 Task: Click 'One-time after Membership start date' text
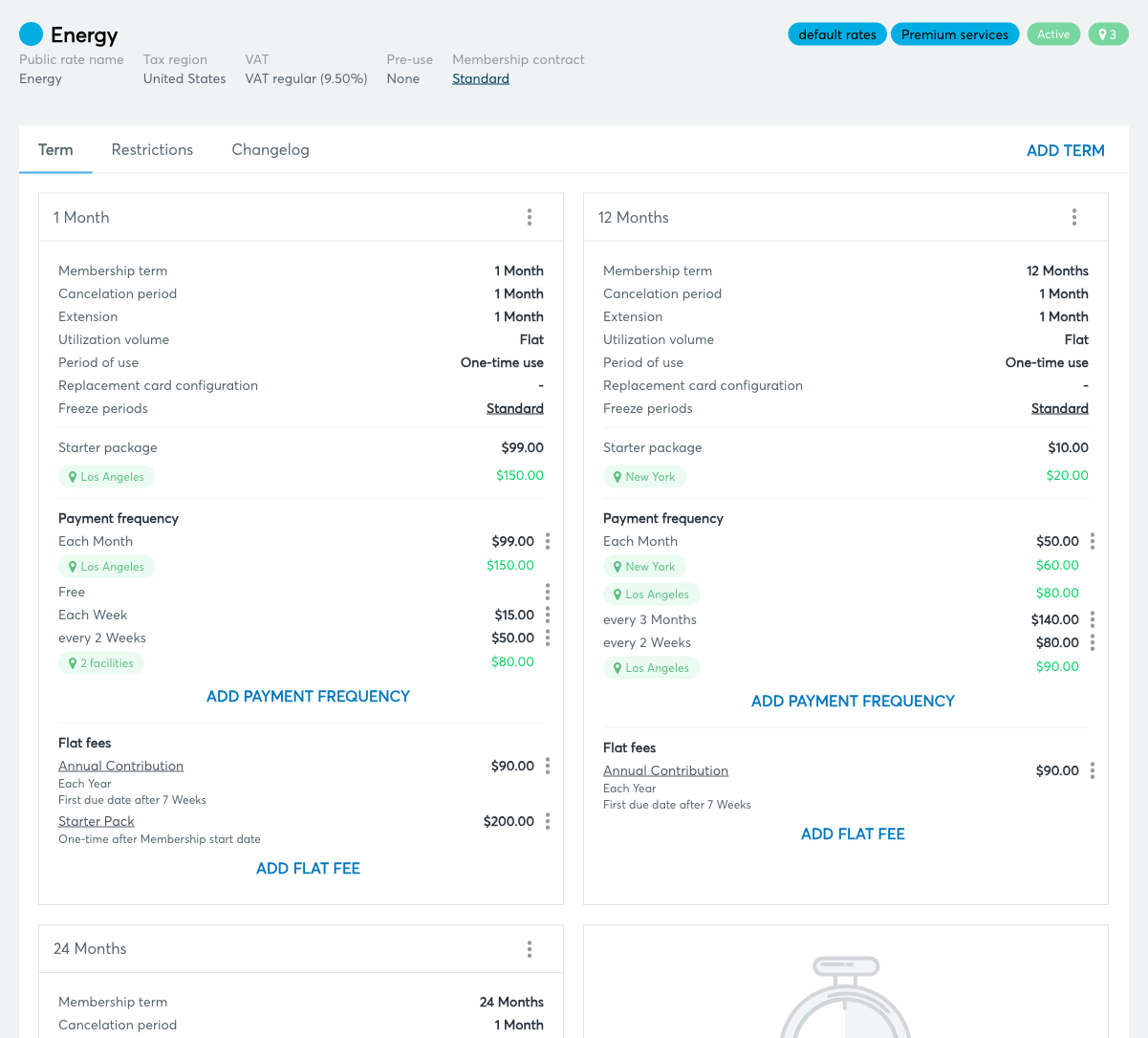point(160,839)
